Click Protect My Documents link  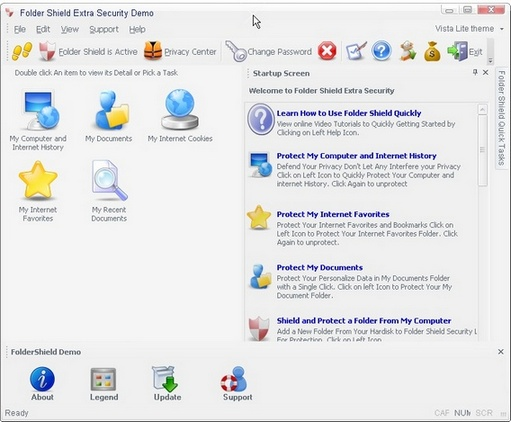[x=319, y=268]
